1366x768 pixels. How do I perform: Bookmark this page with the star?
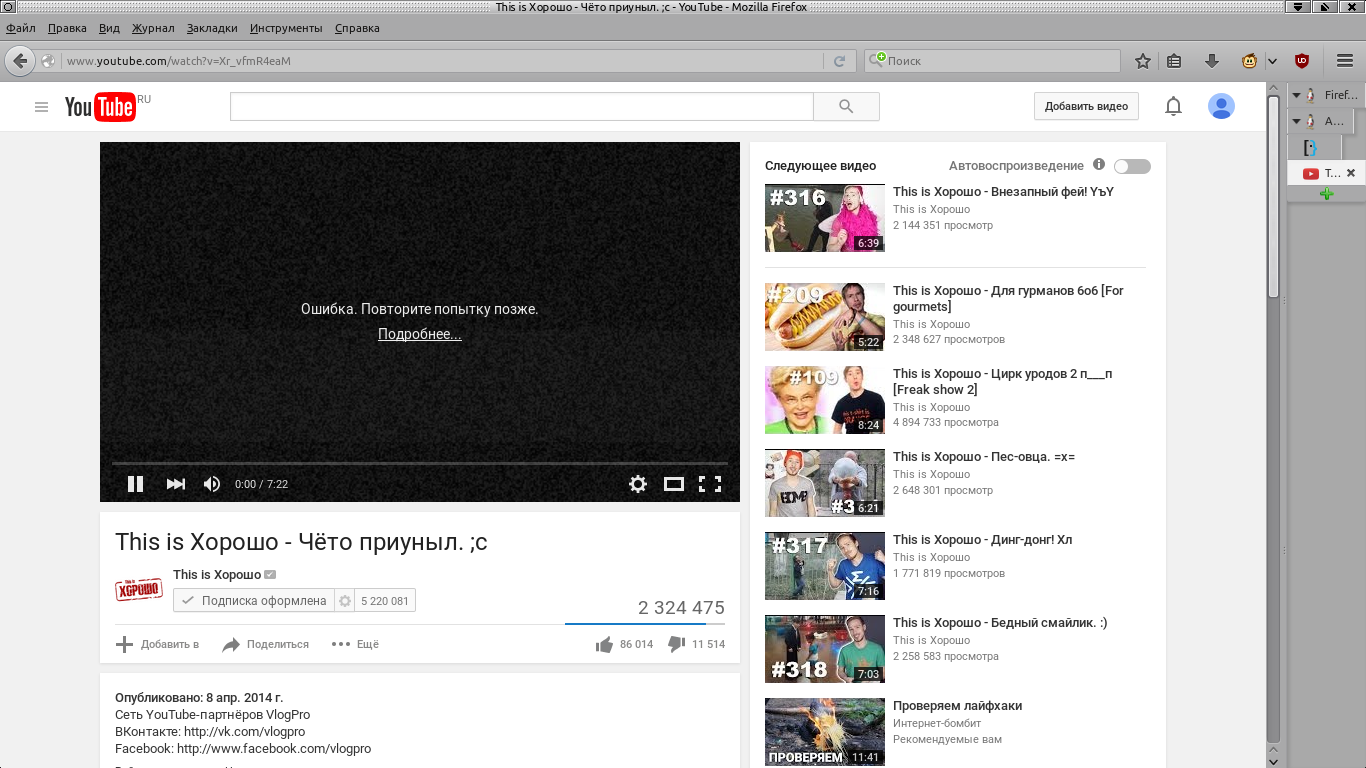click(1143, 61)
